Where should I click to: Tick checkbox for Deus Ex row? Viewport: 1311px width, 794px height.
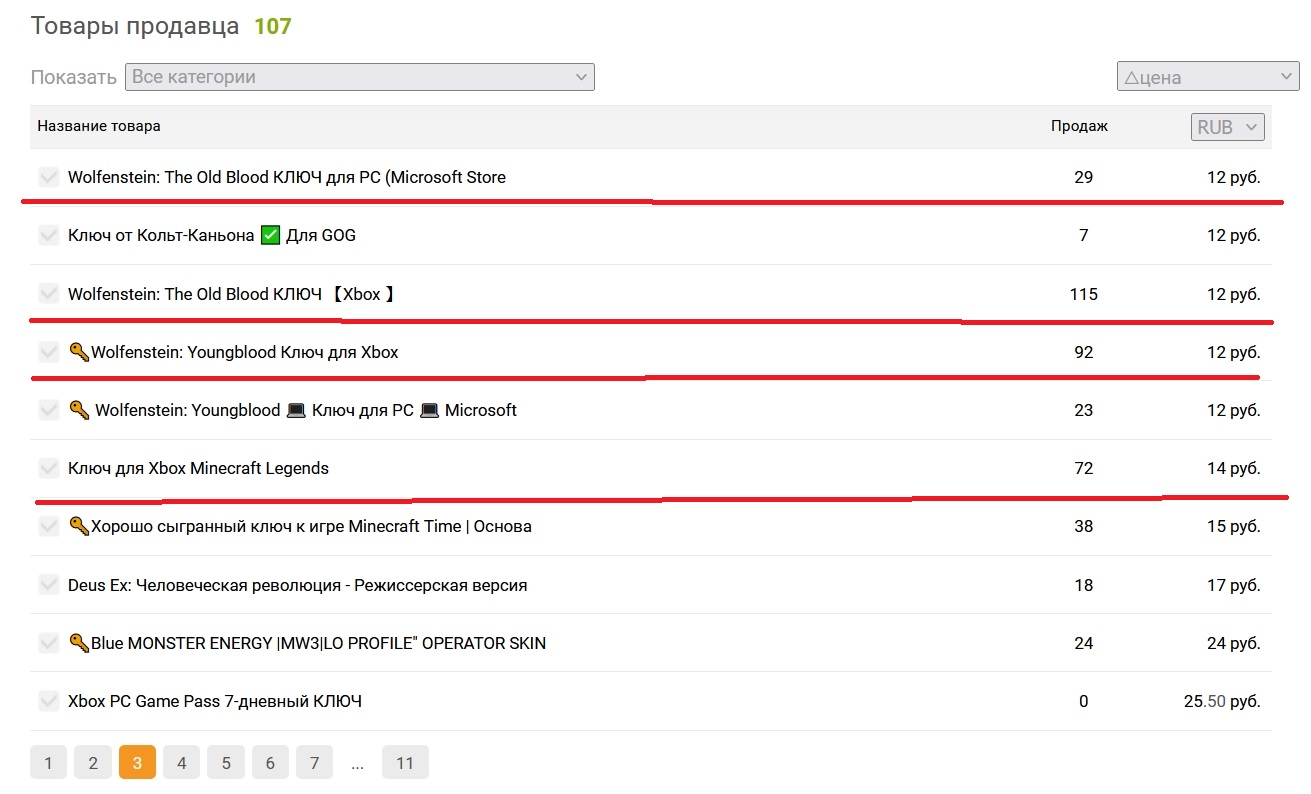pyautogui.click(x=49, y=585)
